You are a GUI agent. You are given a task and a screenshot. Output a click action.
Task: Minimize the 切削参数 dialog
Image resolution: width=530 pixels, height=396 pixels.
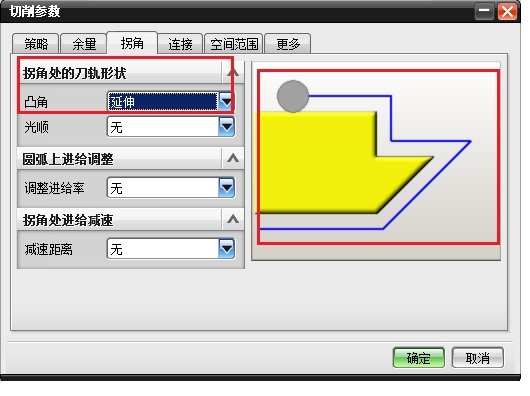(x=484, y=12)
